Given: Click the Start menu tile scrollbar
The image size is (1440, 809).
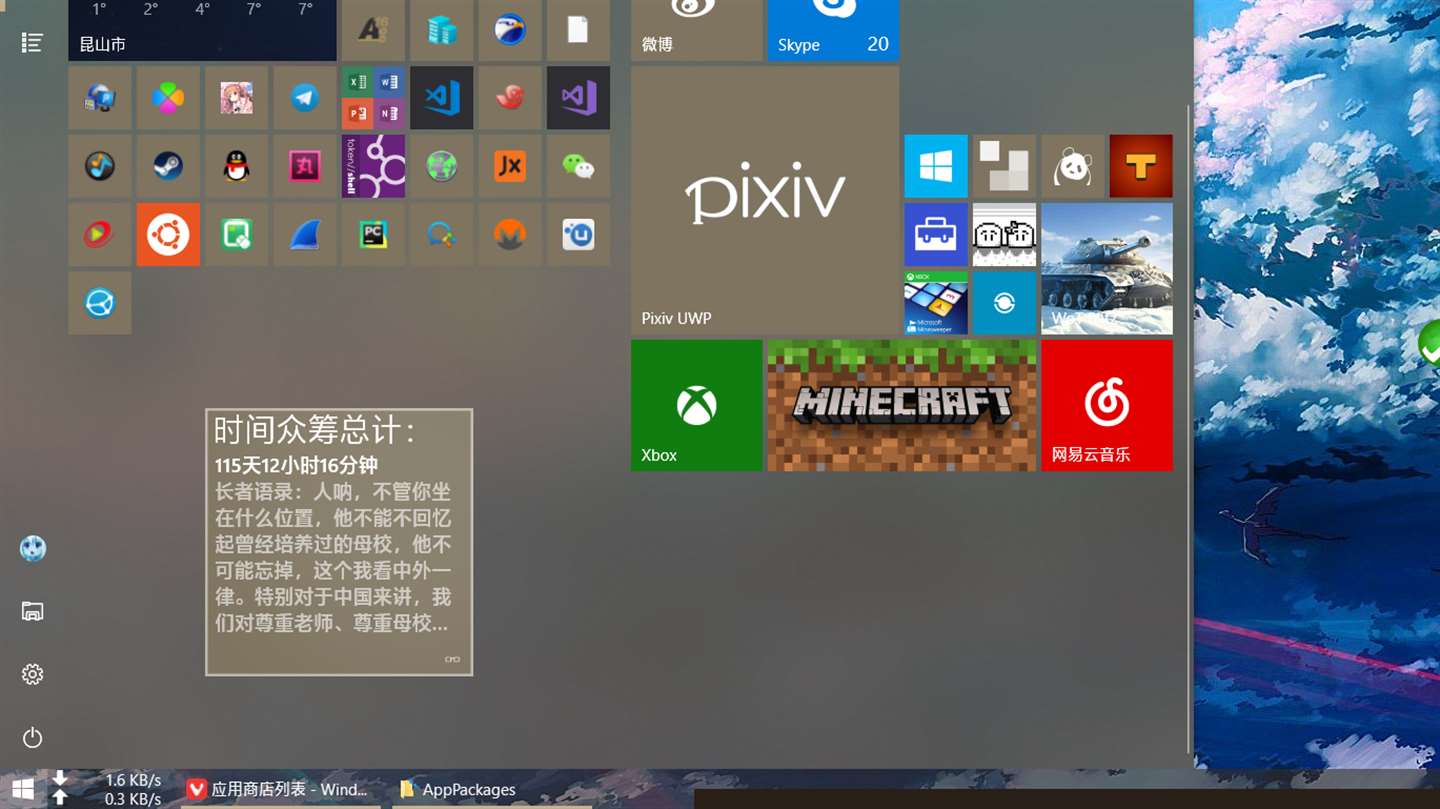Looking at the screenshot, I should tap(1188, 428).
